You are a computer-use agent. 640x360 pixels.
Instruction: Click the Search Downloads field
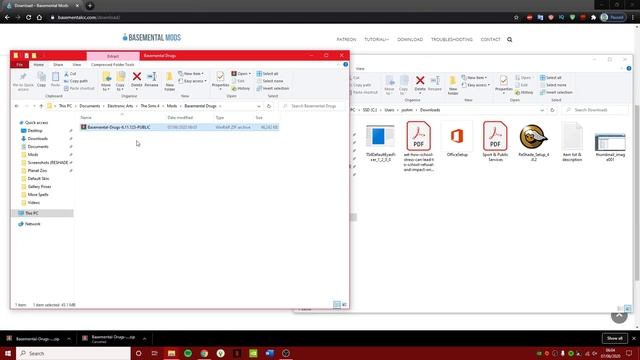click(595, 110)
